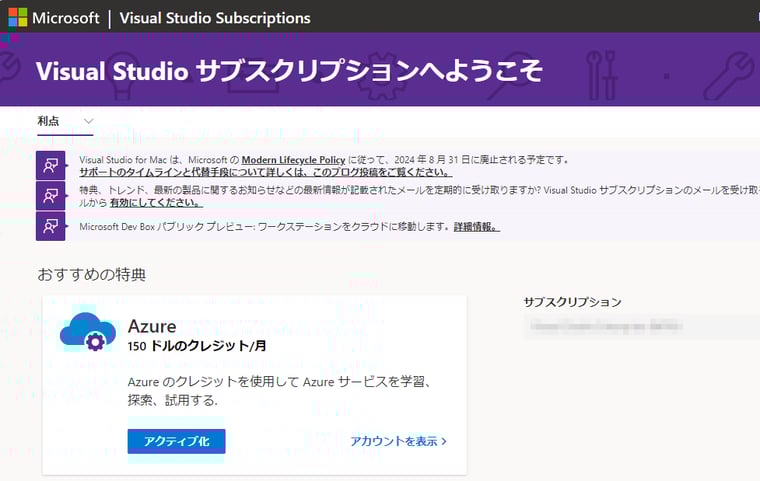
Task: Open the アカウントを表示 link
Action: [x=398, y=441]
